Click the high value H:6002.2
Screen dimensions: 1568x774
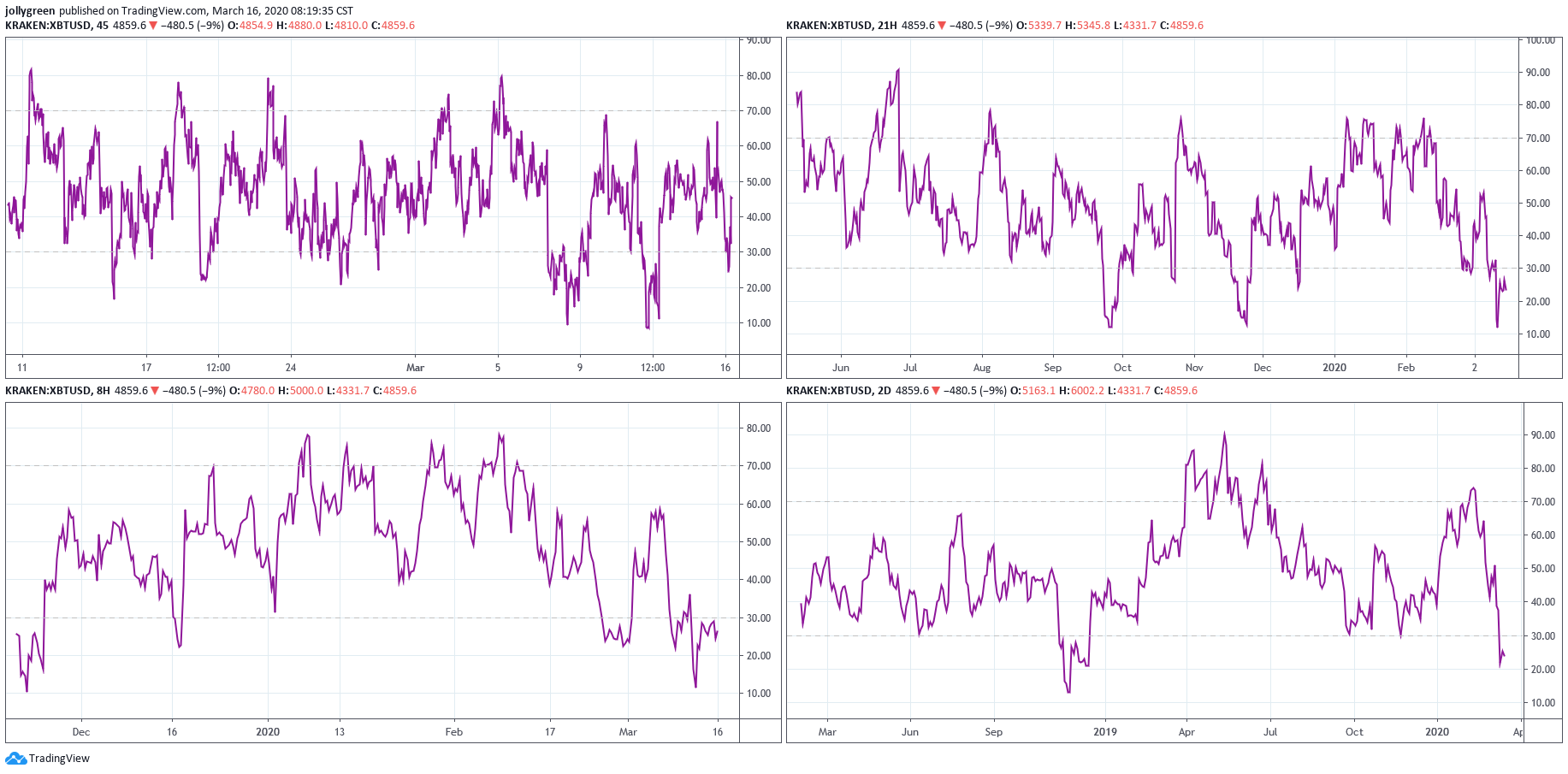pyautogui.click(x=1081, y=391)
